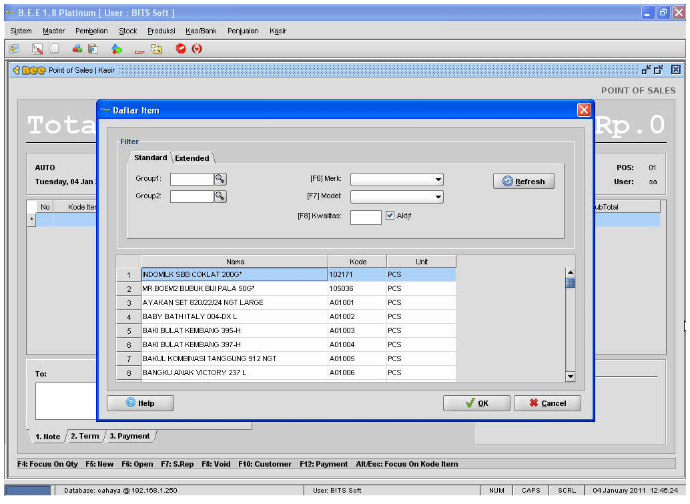The image size is (690, 504).
Task: Select row INDOMILK SBB COKLAT 200G*
Action: click(286, 275)
